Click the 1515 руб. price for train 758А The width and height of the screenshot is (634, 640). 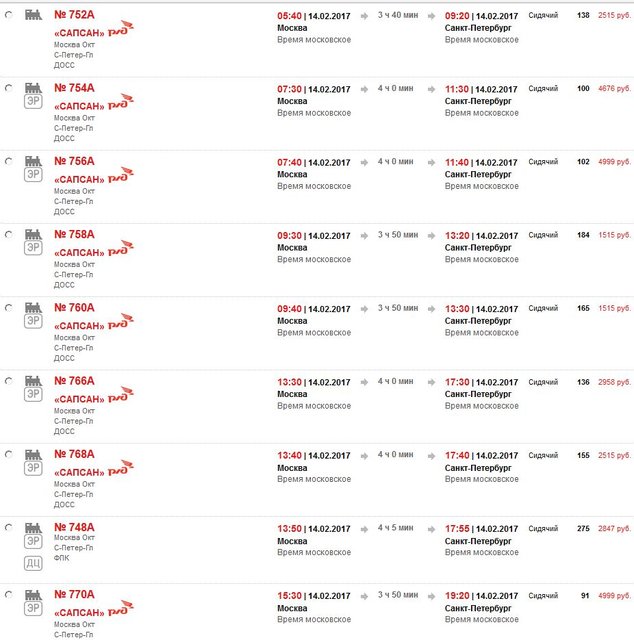pyautogui.click(x=614, y=235)
